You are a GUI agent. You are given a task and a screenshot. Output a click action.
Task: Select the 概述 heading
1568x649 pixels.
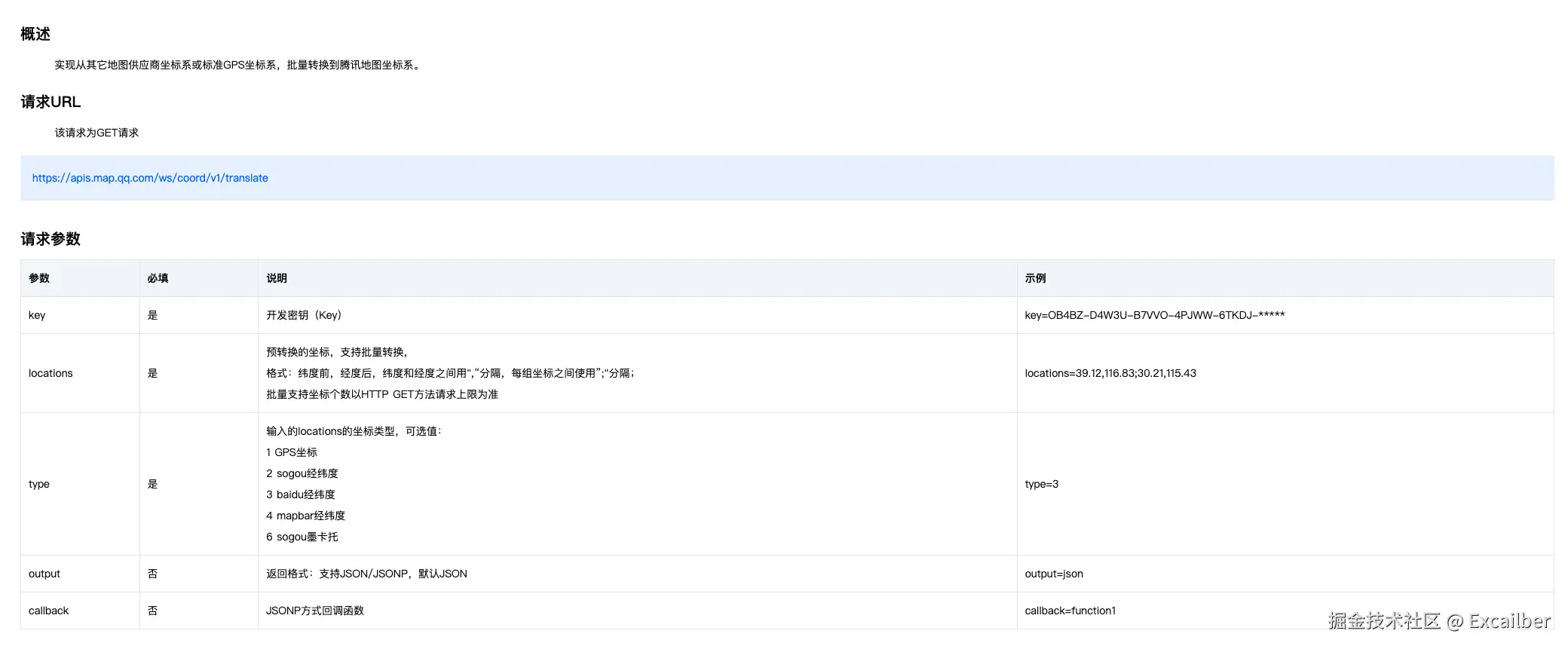(x=35, y=34)
